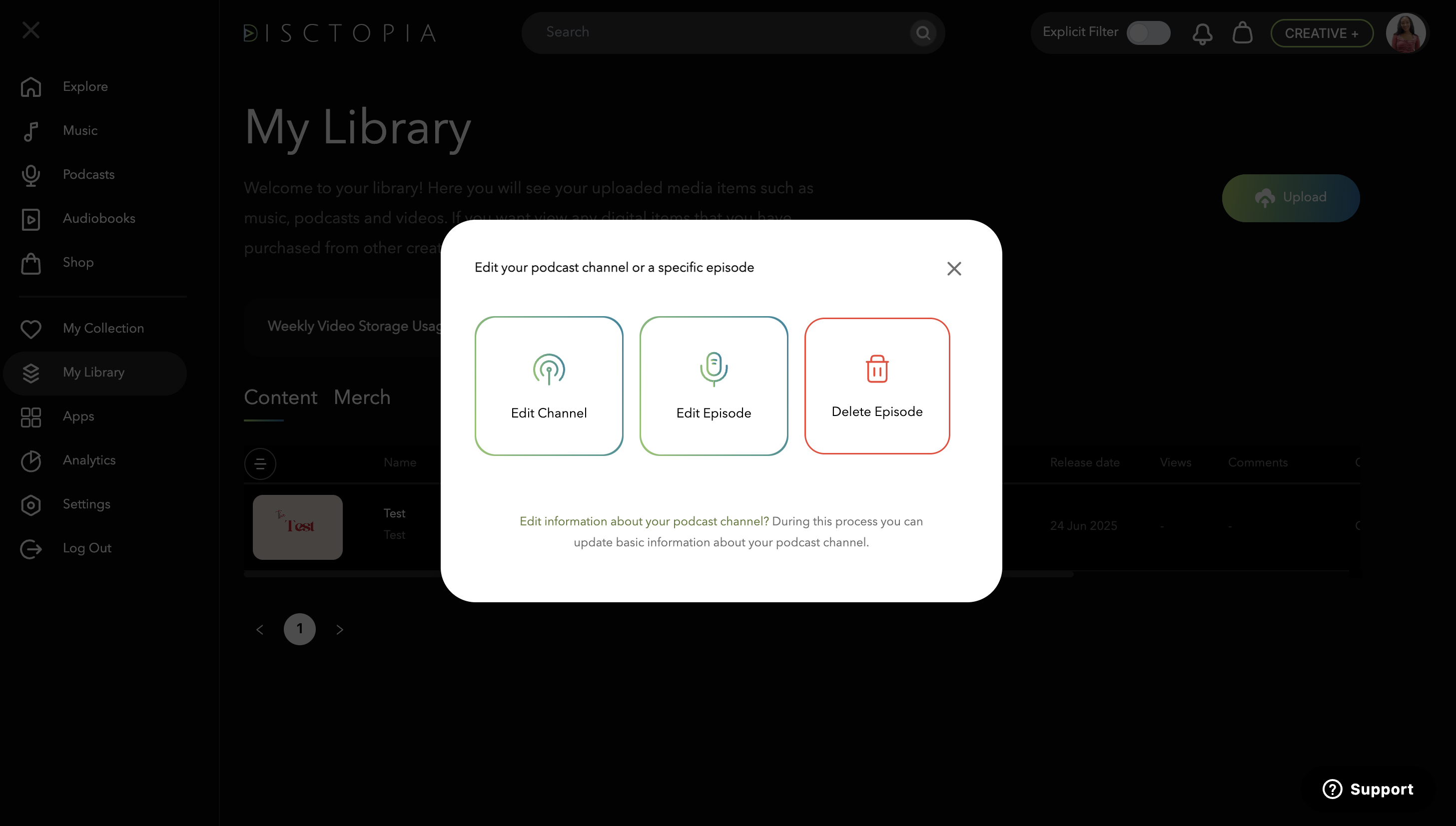This screenshot has height=826, width=1456.
Task: Select Settings label in sidebar
Action: [86, 504]
